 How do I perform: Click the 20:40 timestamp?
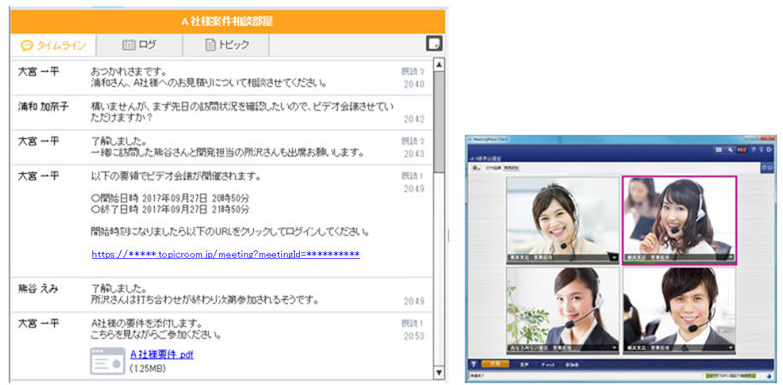[x=414, y=84]
